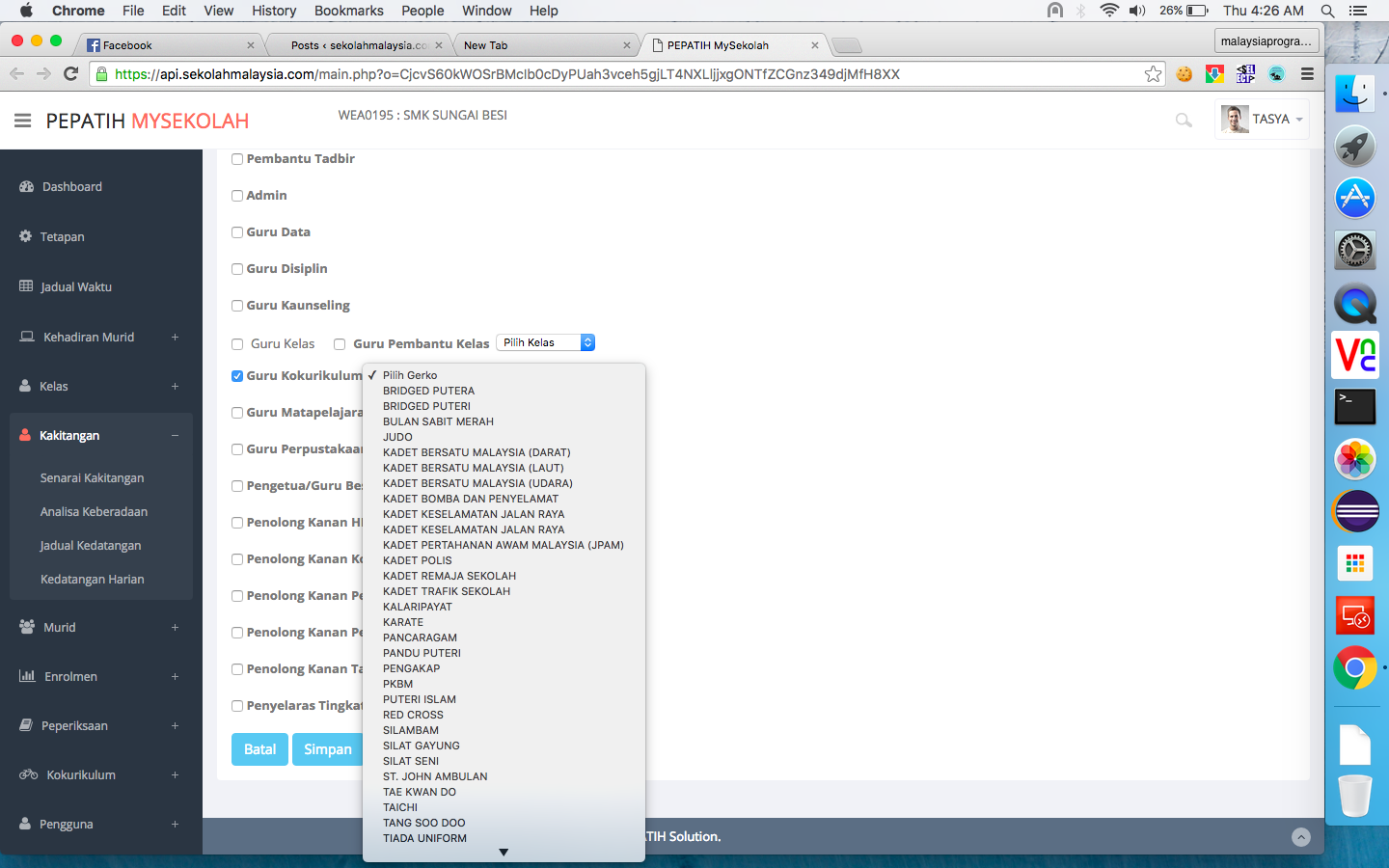Open Chrome's three-line menu button
The height and width of the screenshot is (868, 1389).
(1307, 74)
